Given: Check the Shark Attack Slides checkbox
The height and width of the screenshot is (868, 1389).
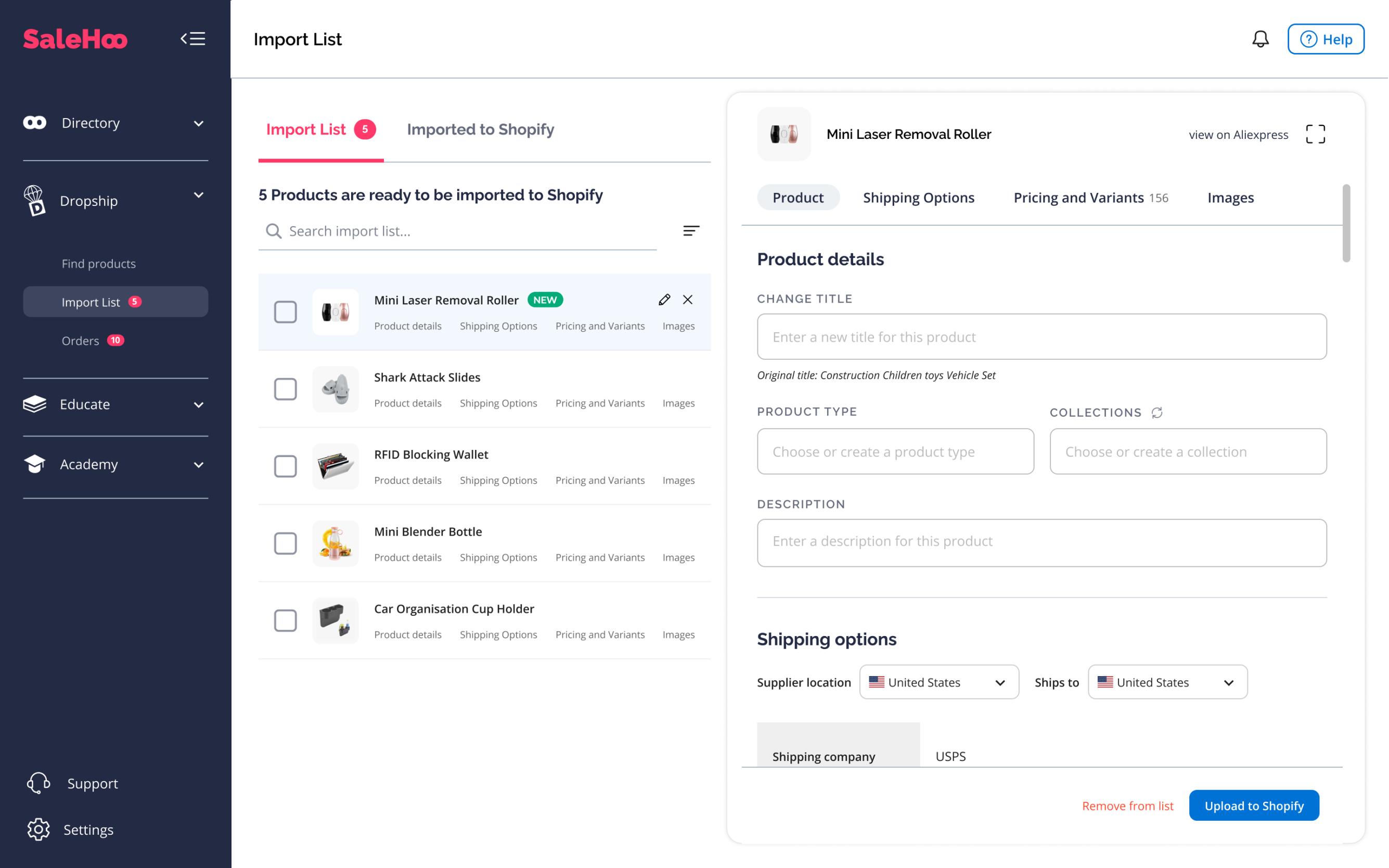Looking at the screenshot, I should click(x=286, y=389).
